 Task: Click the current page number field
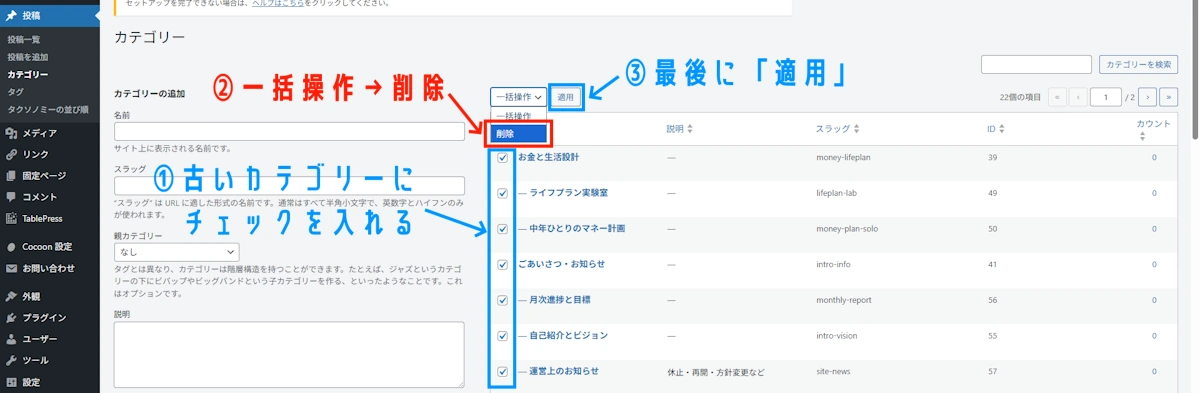coord(1106,97)
